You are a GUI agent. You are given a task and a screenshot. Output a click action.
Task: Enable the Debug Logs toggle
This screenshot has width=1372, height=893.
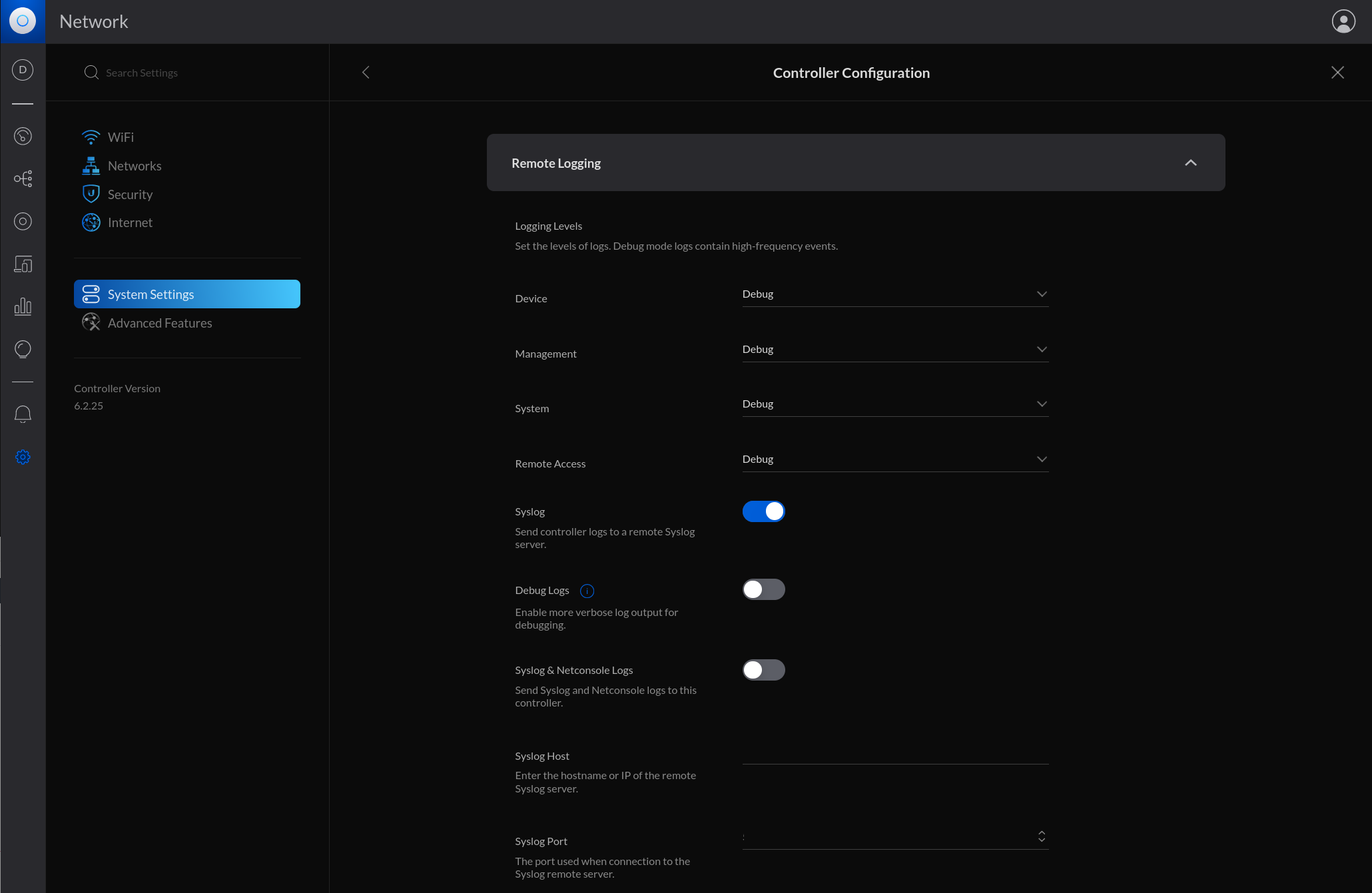[x=763, y=589]
